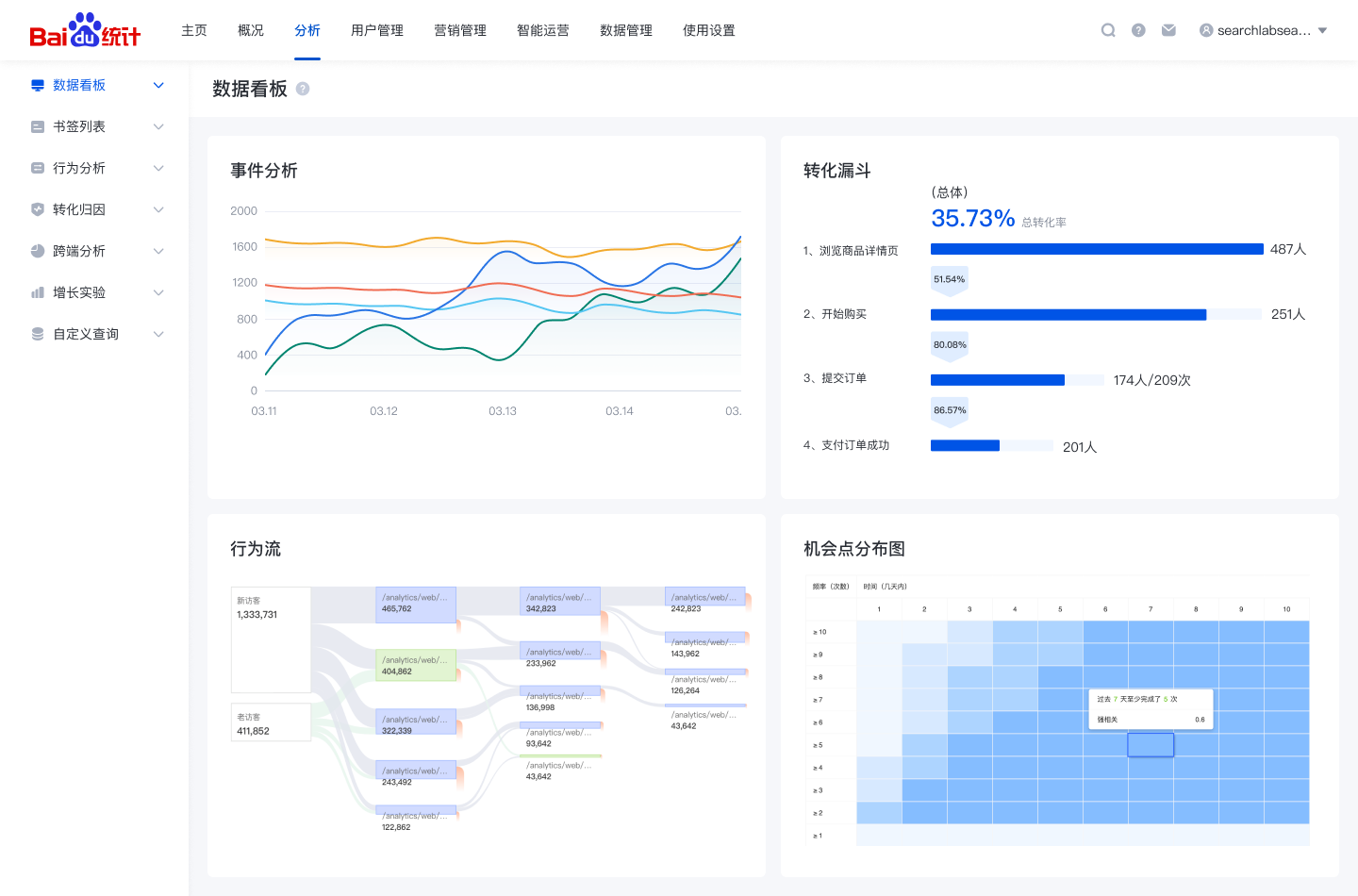Expand the 行为分析 sidebar chevron

(158, 168)
